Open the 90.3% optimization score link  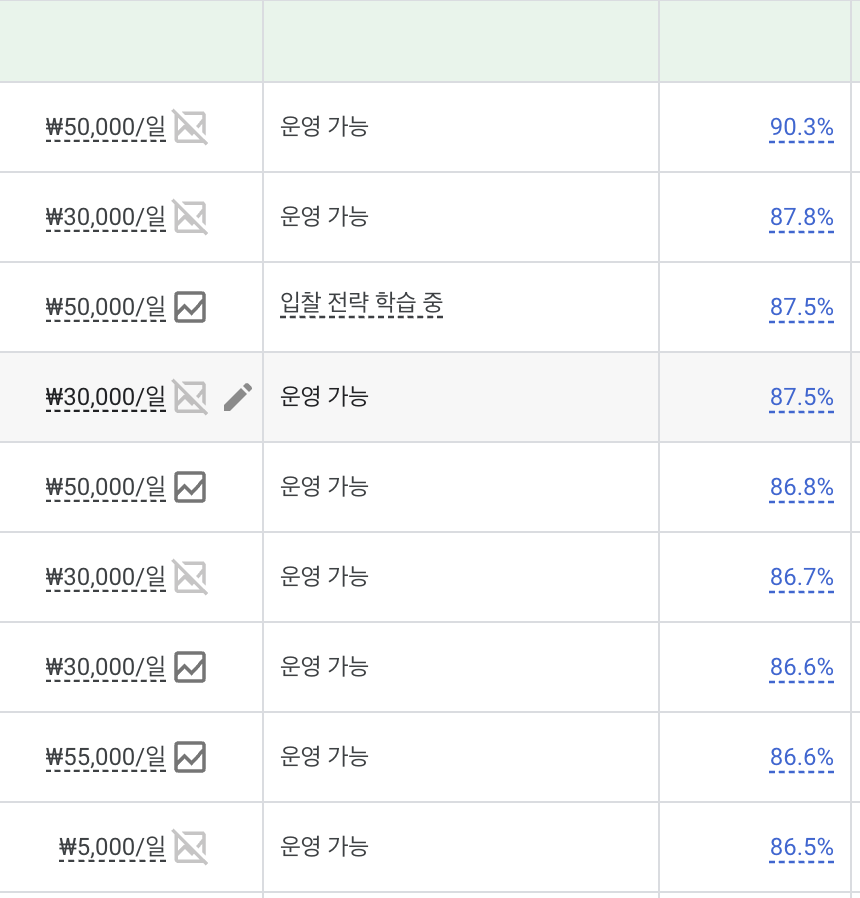(x=802, y=127)
